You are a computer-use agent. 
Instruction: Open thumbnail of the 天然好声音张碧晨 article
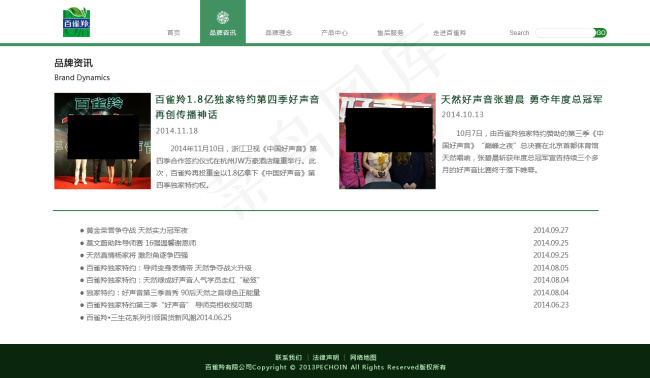click(387, 141)
